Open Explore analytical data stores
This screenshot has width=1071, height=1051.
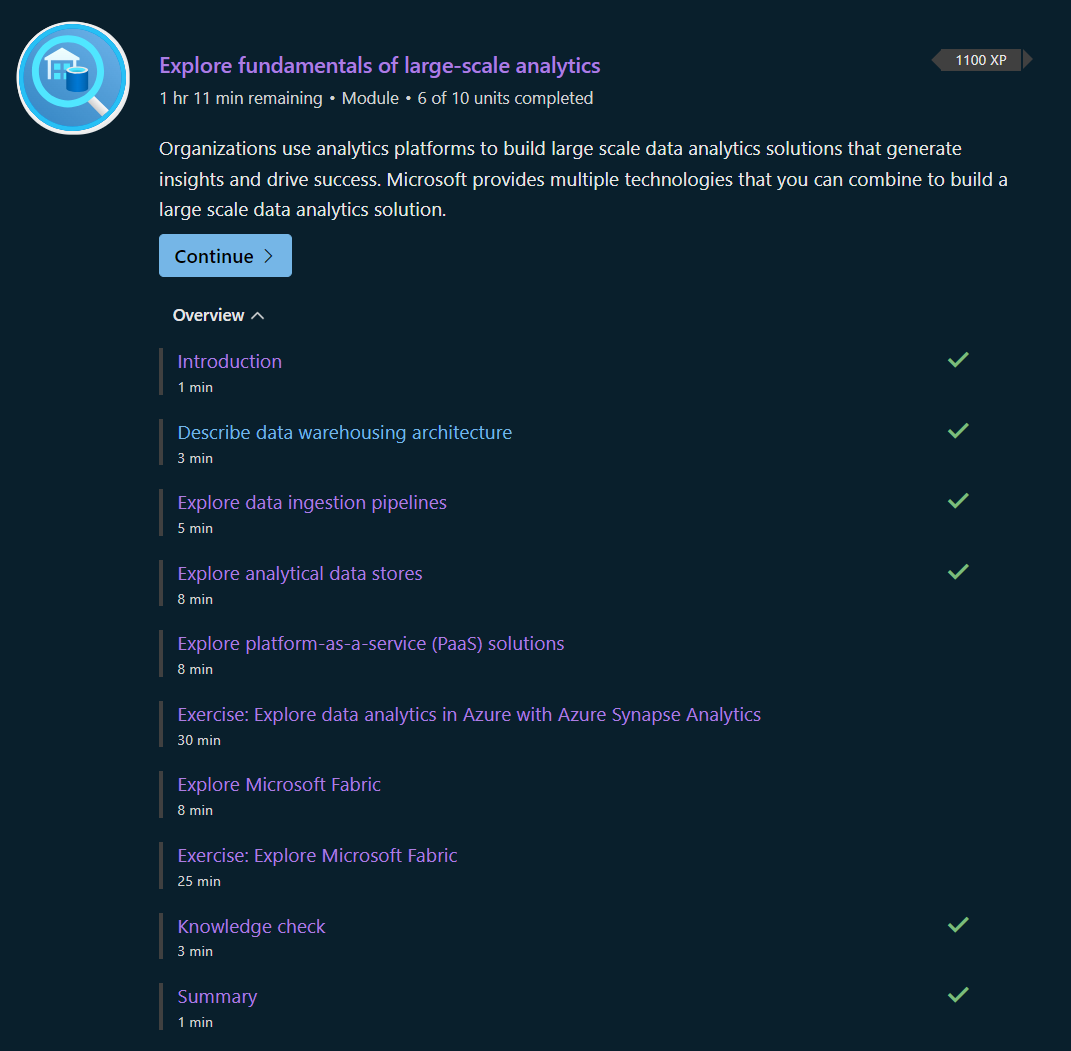pos(299,573)
